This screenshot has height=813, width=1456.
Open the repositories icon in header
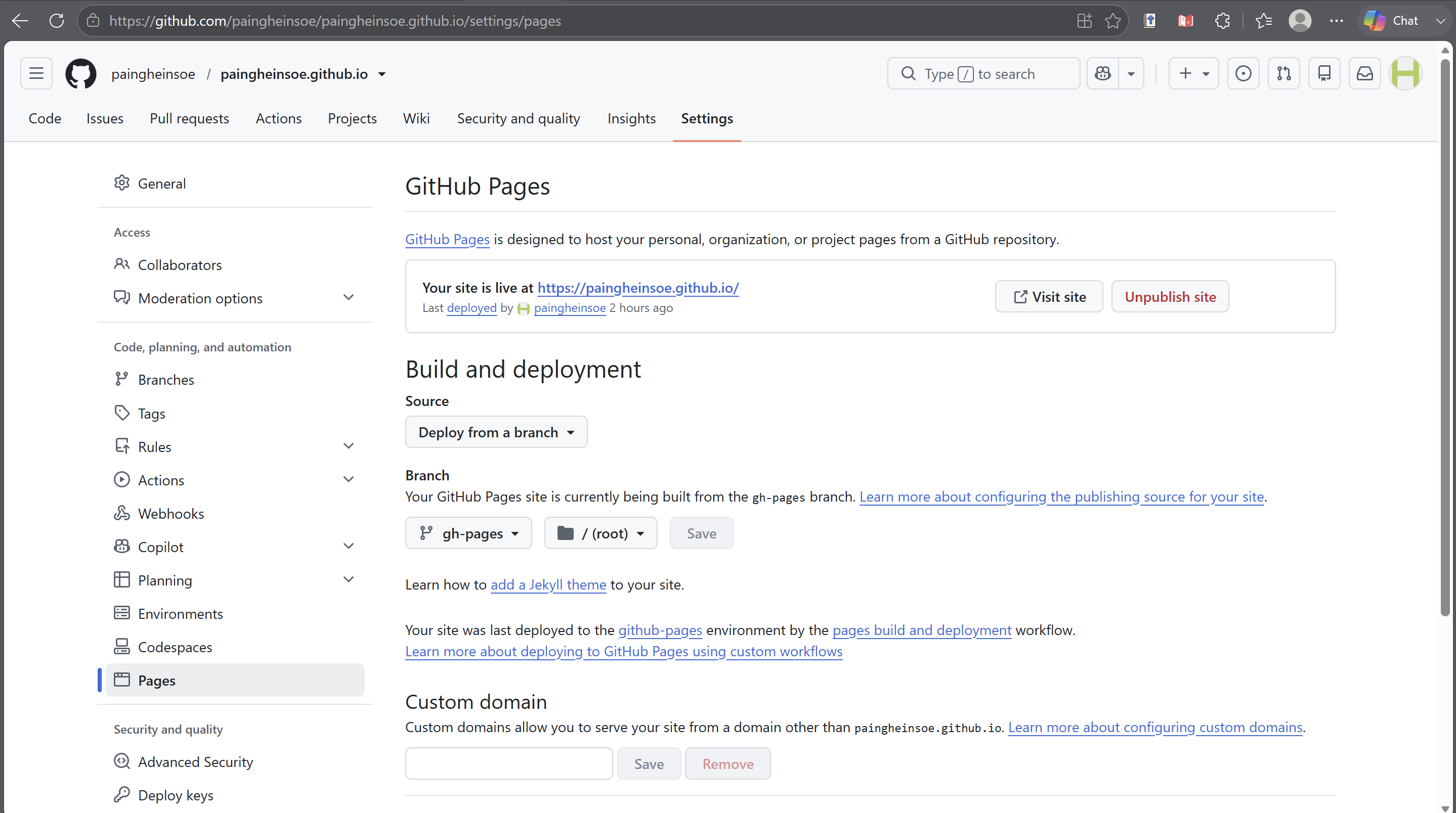(x=1324, y=73)
